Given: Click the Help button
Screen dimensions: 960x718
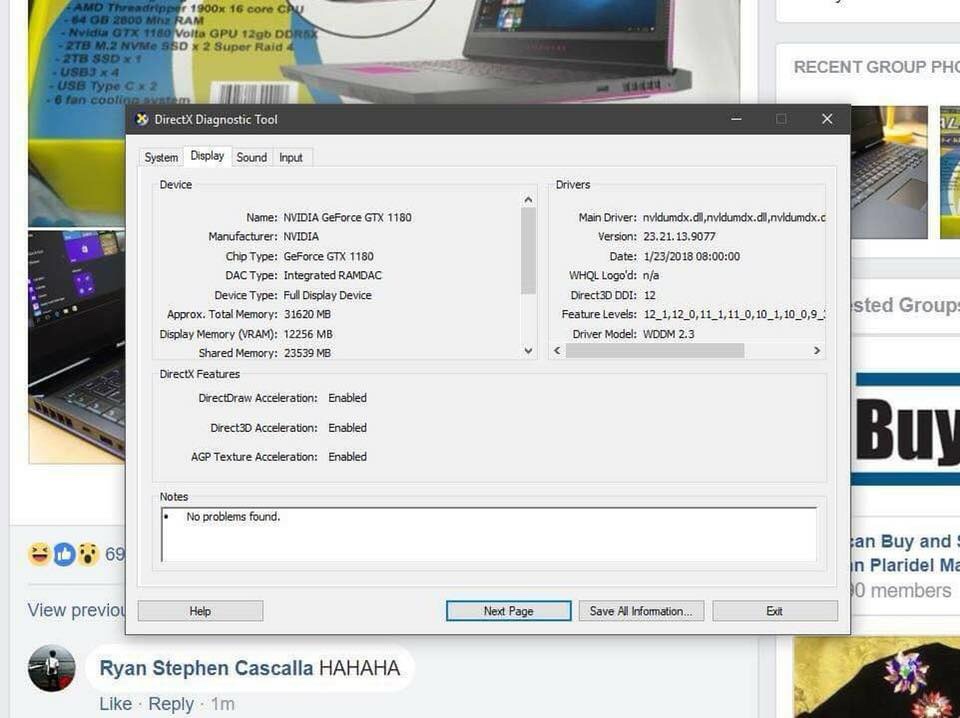Looking at the screenshot, I should [200, 611].
